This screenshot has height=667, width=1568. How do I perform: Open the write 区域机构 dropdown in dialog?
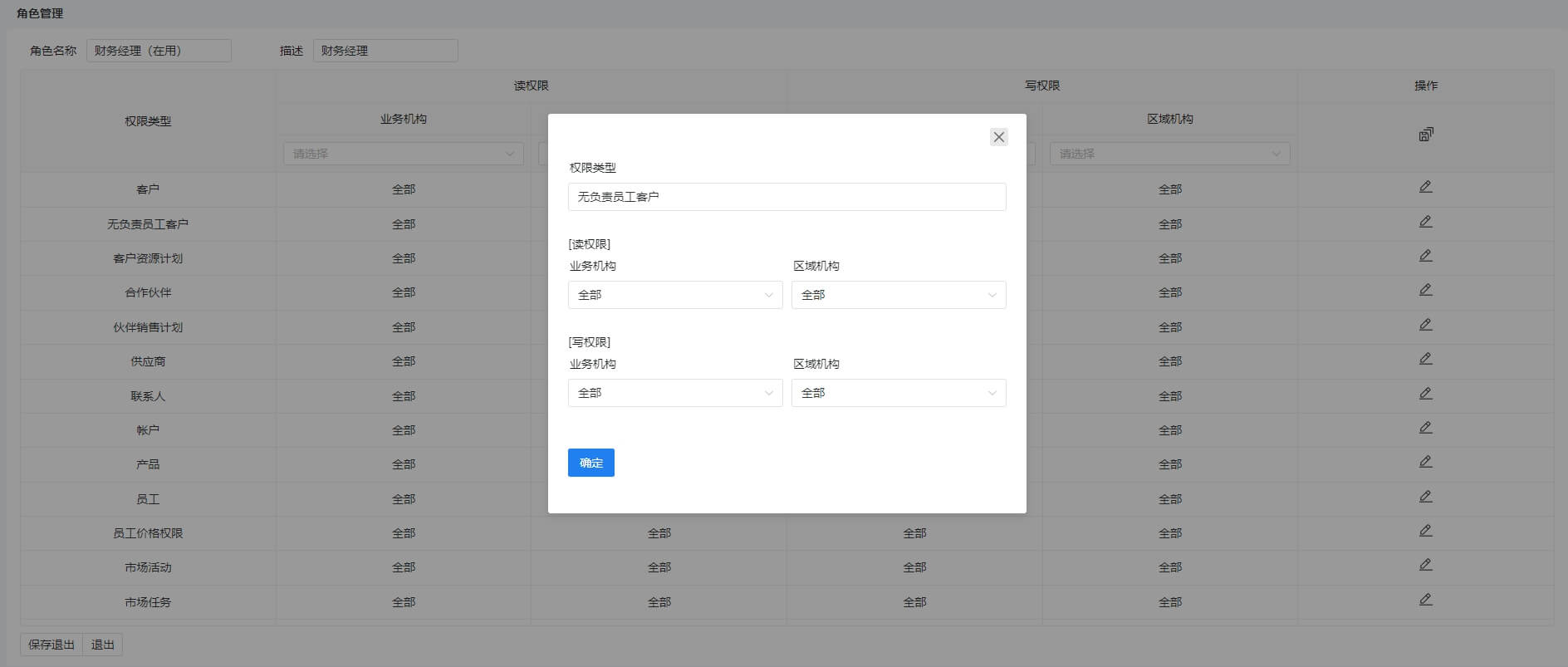click(x=899, y=393)
